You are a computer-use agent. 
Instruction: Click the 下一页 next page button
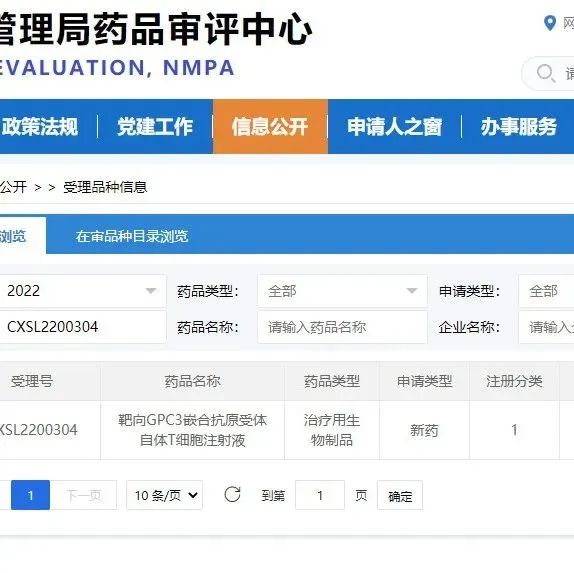84,495
